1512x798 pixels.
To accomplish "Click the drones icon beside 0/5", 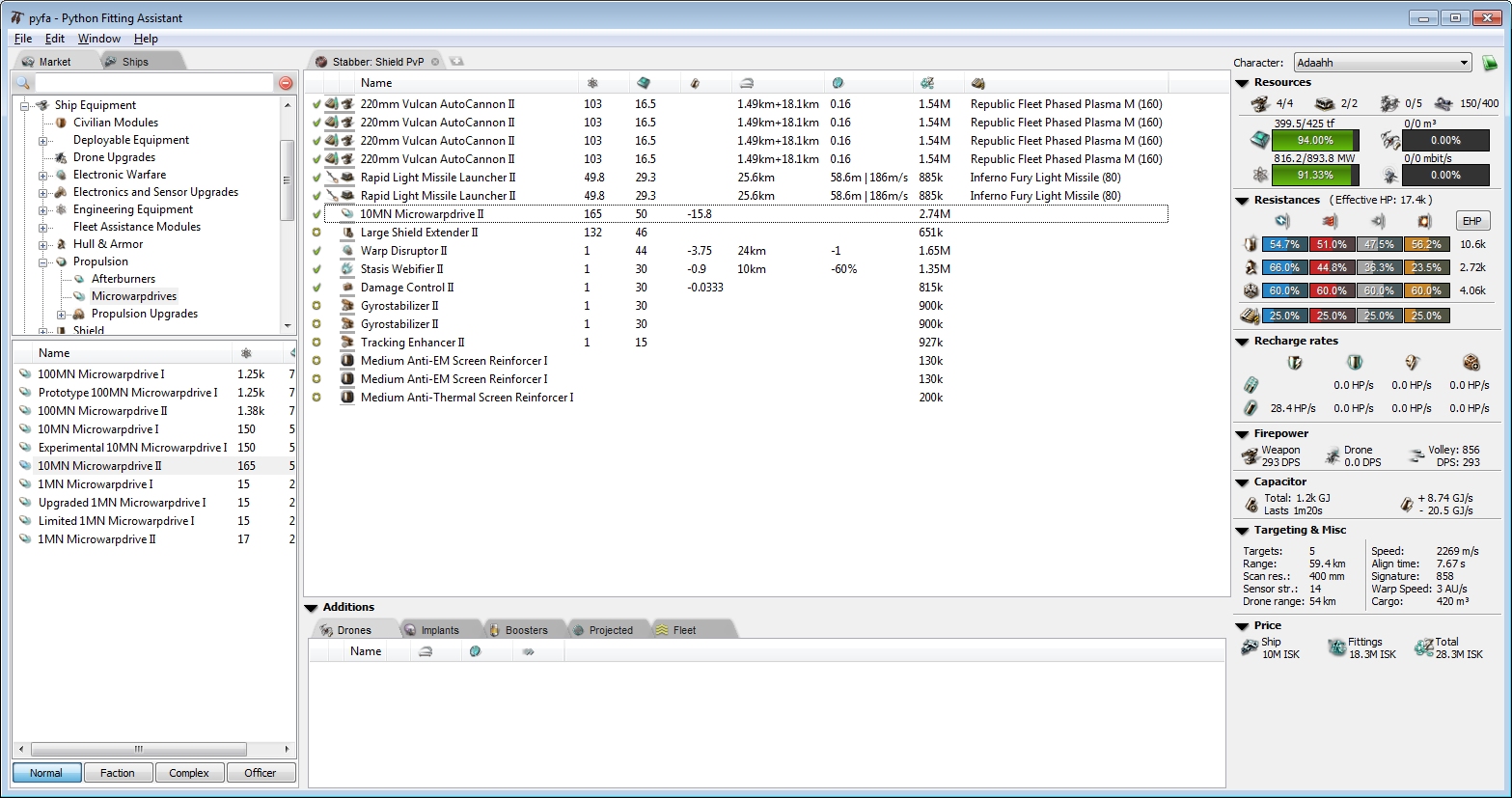I will (x=1389, y=103).
